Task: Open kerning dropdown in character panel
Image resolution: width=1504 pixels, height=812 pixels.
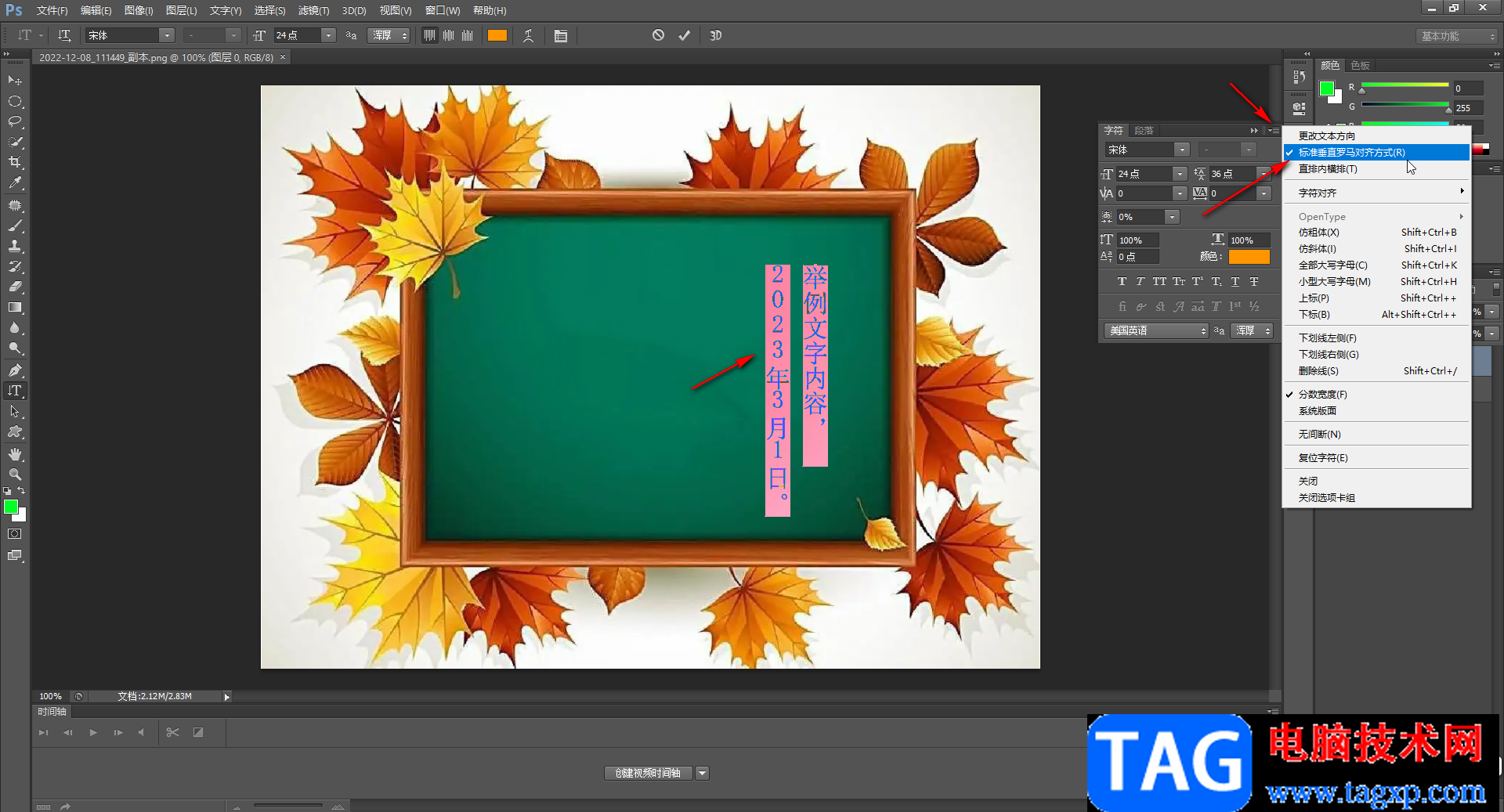Action: (x=1180, y=193)
